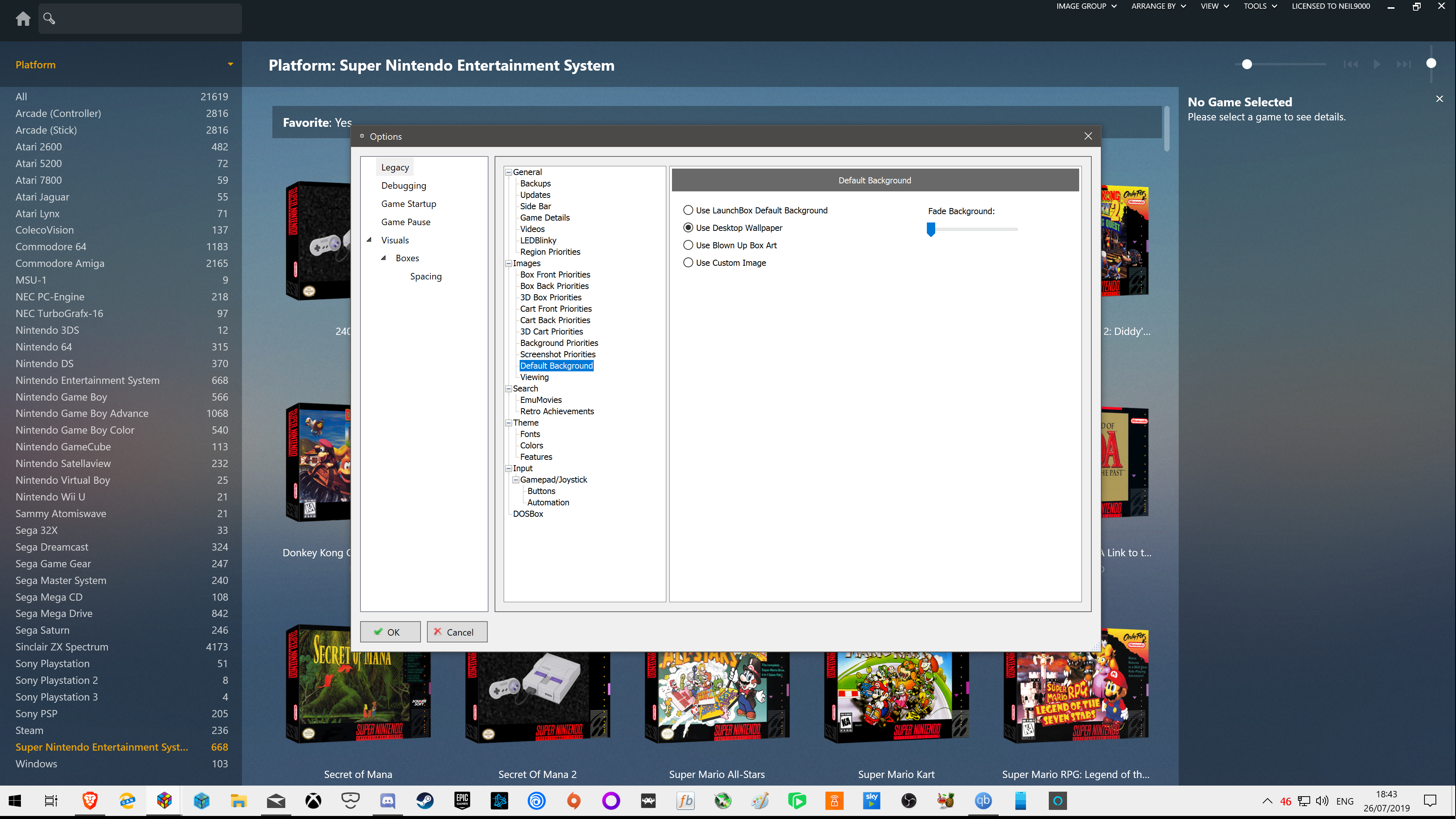Viewport: 1456px width, 819px height.
Task: Click the music play icon
Action: coord(1377,65)
